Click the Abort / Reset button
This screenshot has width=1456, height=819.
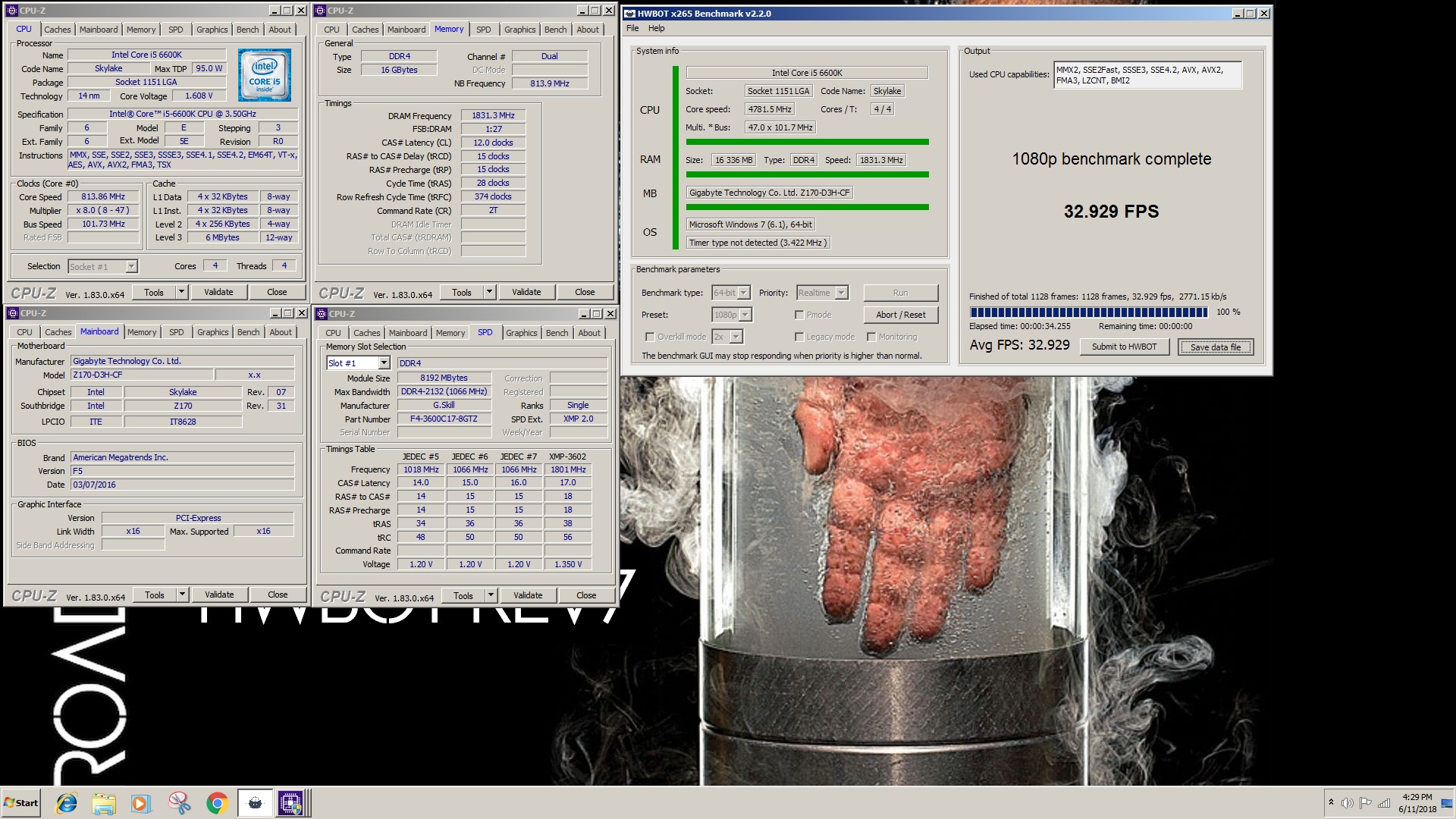pyautogui.click(x=901, y=315)
